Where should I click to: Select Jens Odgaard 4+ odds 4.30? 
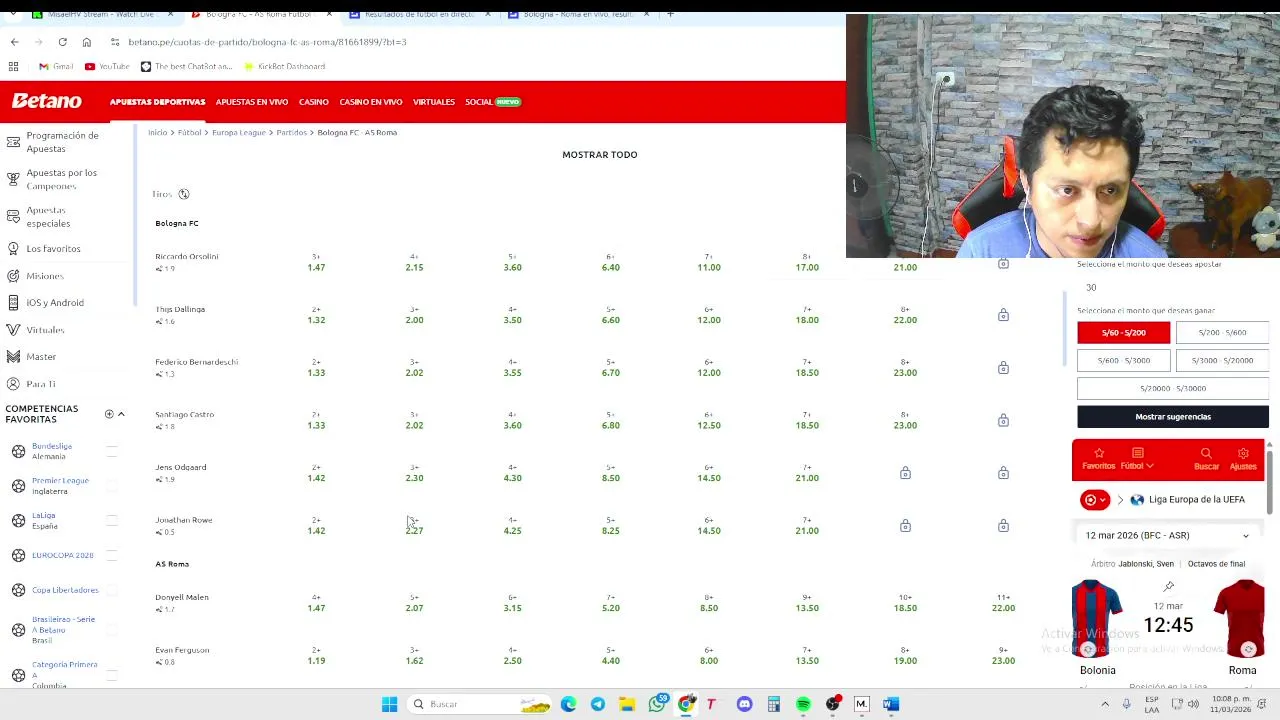point(512,473)
